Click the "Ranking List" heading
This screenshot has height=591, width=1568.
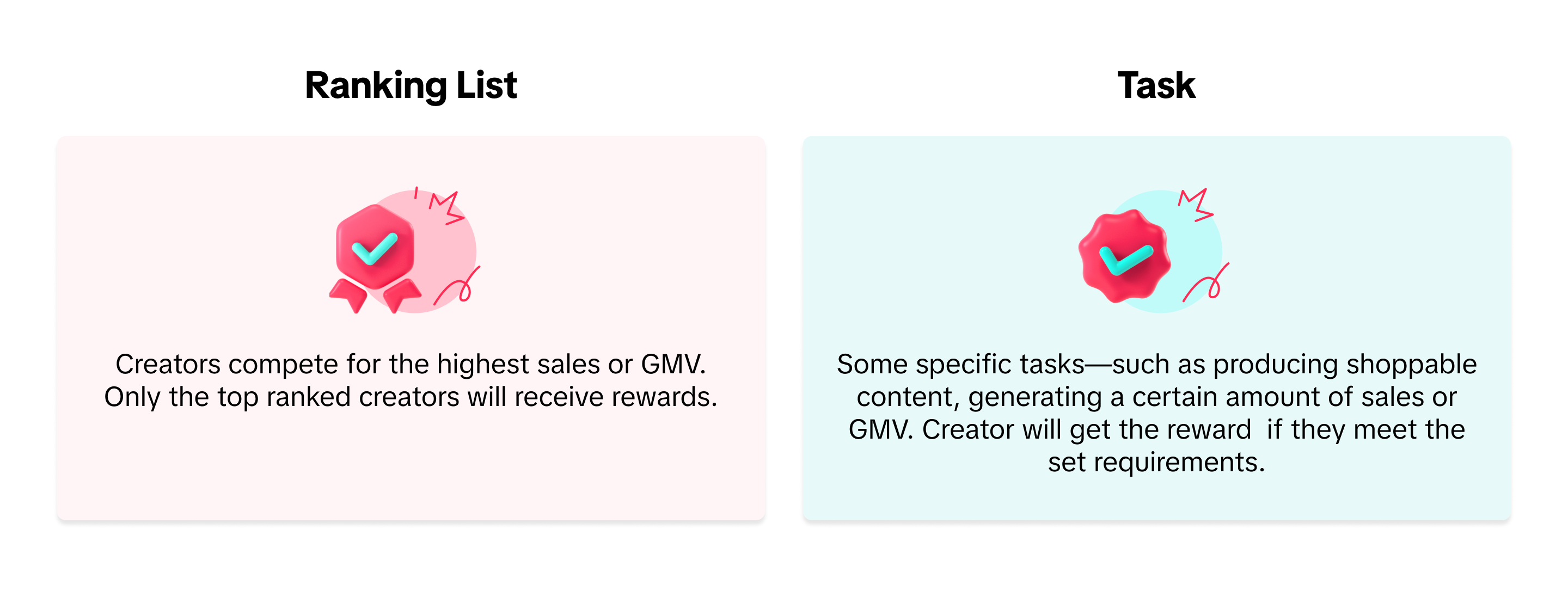pyautogui.click(x=411, y=85)
